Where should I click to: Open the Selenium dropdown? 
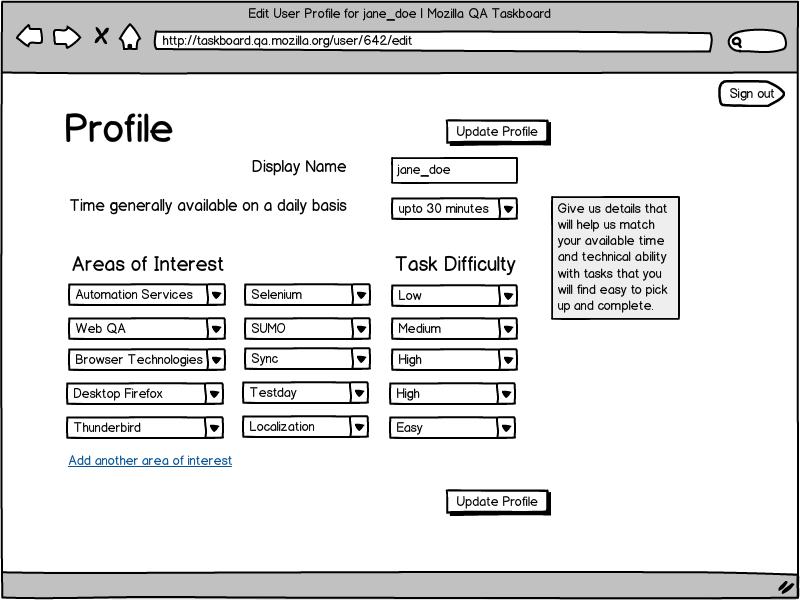(x=307, y=295)
